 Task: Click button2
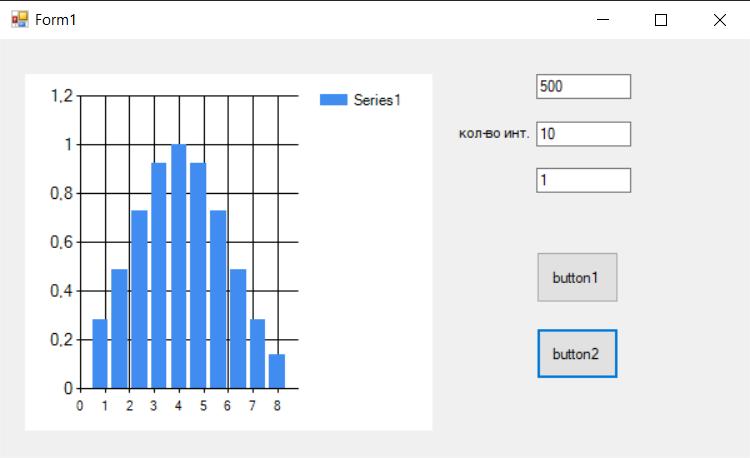coord(577,354)
